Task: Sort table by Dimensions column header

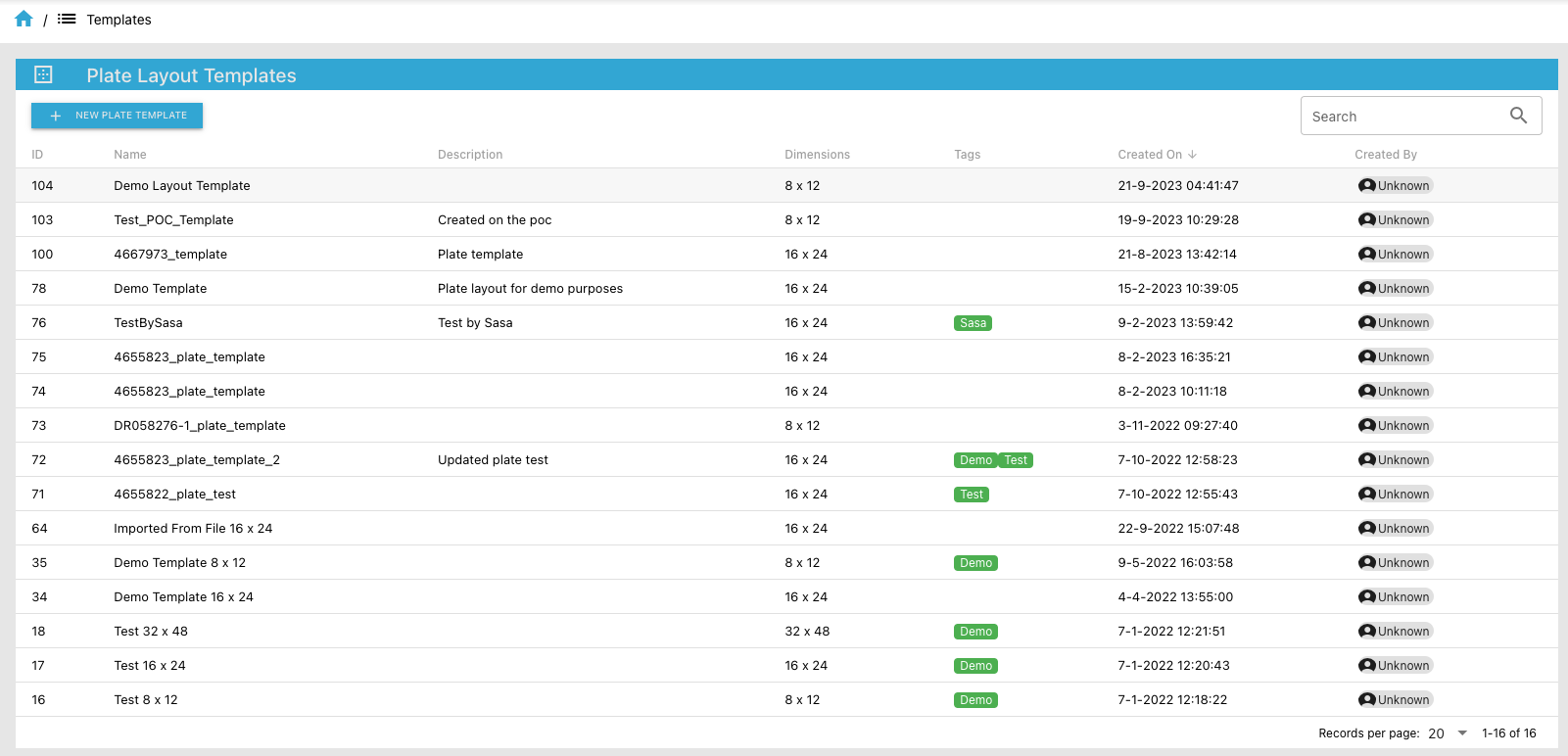Action: (817, 155)
